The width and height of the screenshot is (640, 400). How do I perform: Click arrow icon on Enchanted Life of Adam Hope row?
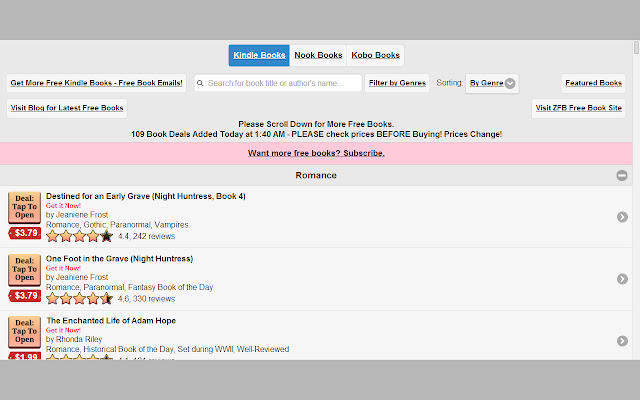[x=622, y=341]
